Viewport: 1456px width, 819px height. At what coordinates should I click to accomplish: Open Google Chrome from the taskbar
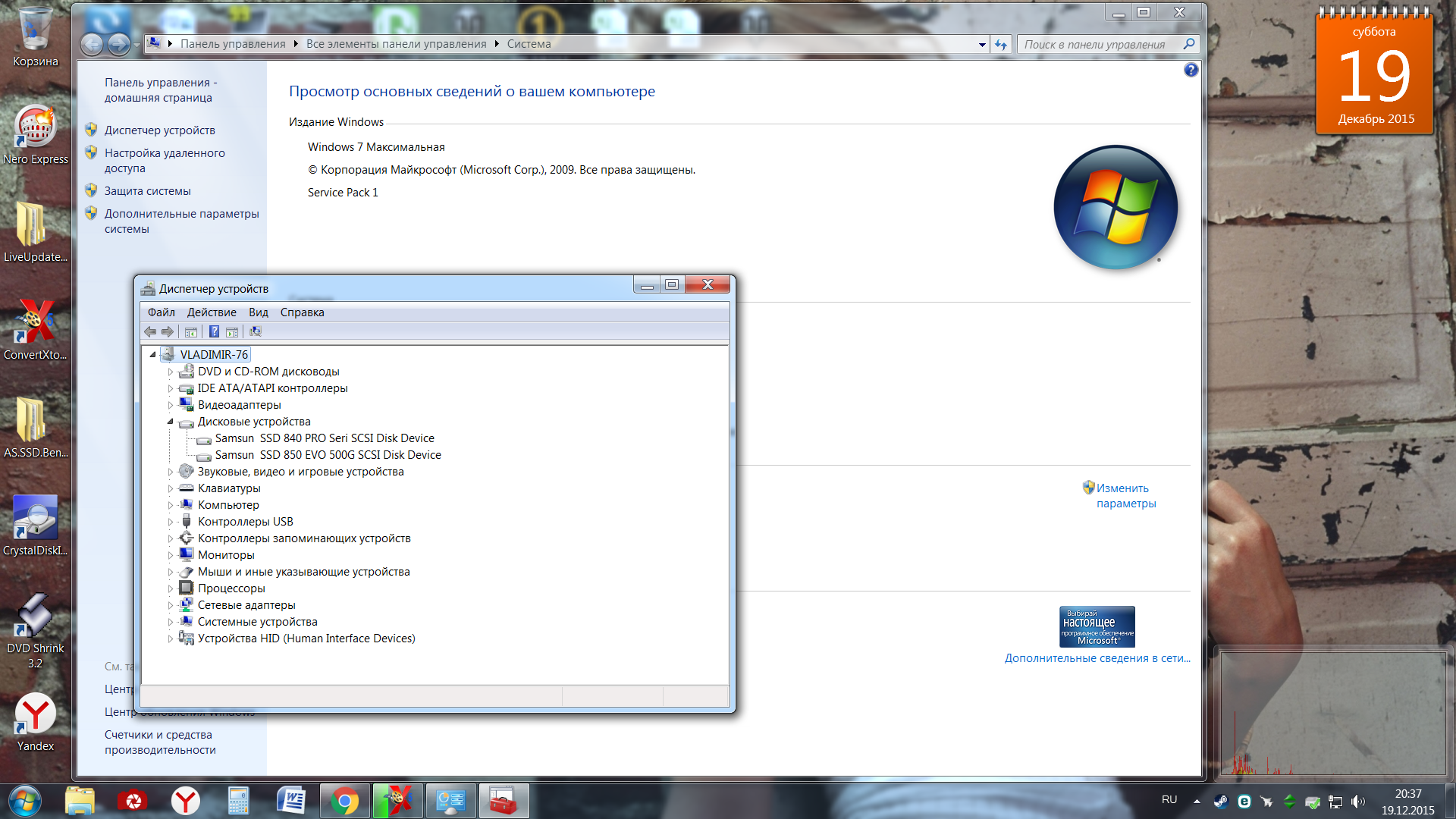344,801
